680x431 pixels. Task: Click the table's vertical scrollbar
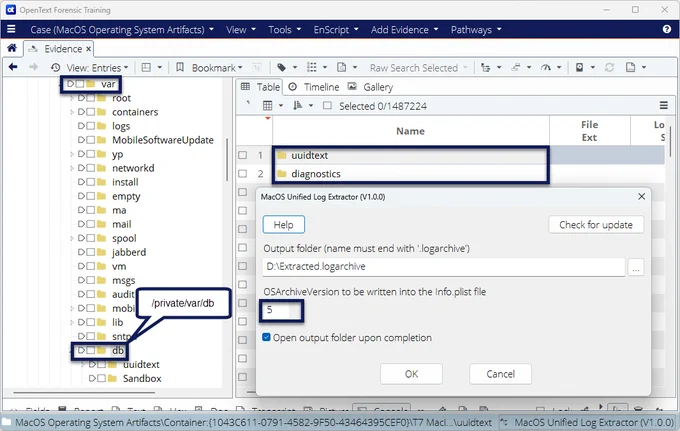click(x=671, y=141)
